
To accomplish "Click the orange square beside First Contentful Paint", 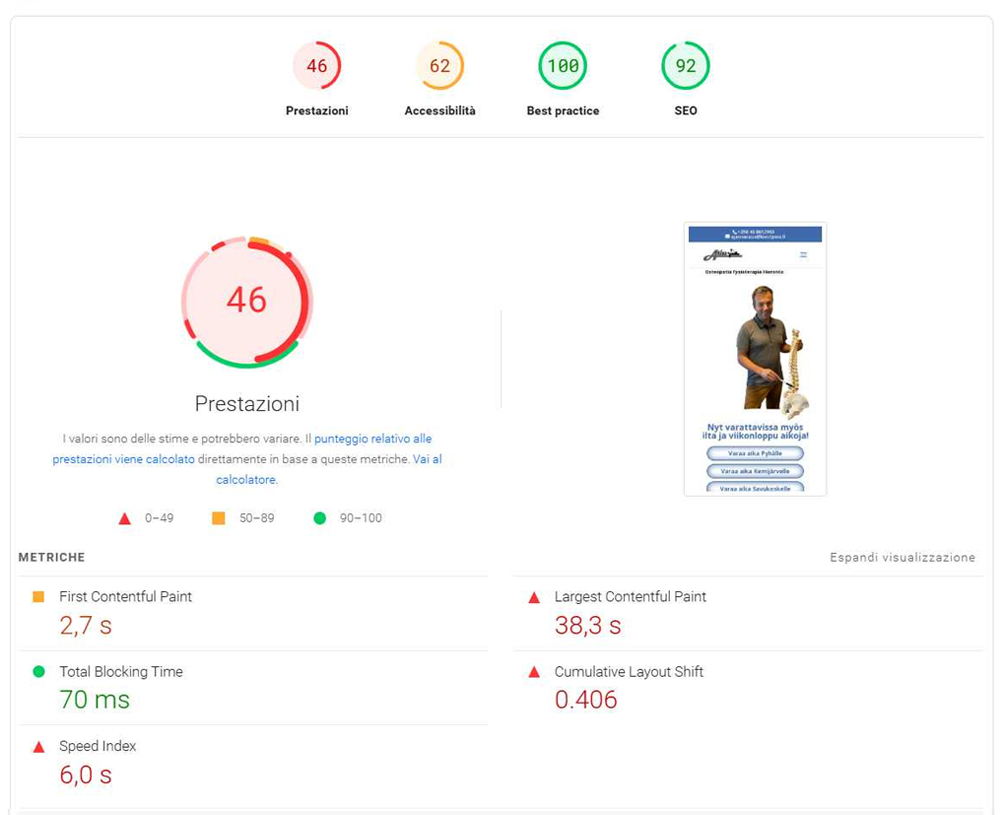I will pyautogui.click(x=39, y=597).
